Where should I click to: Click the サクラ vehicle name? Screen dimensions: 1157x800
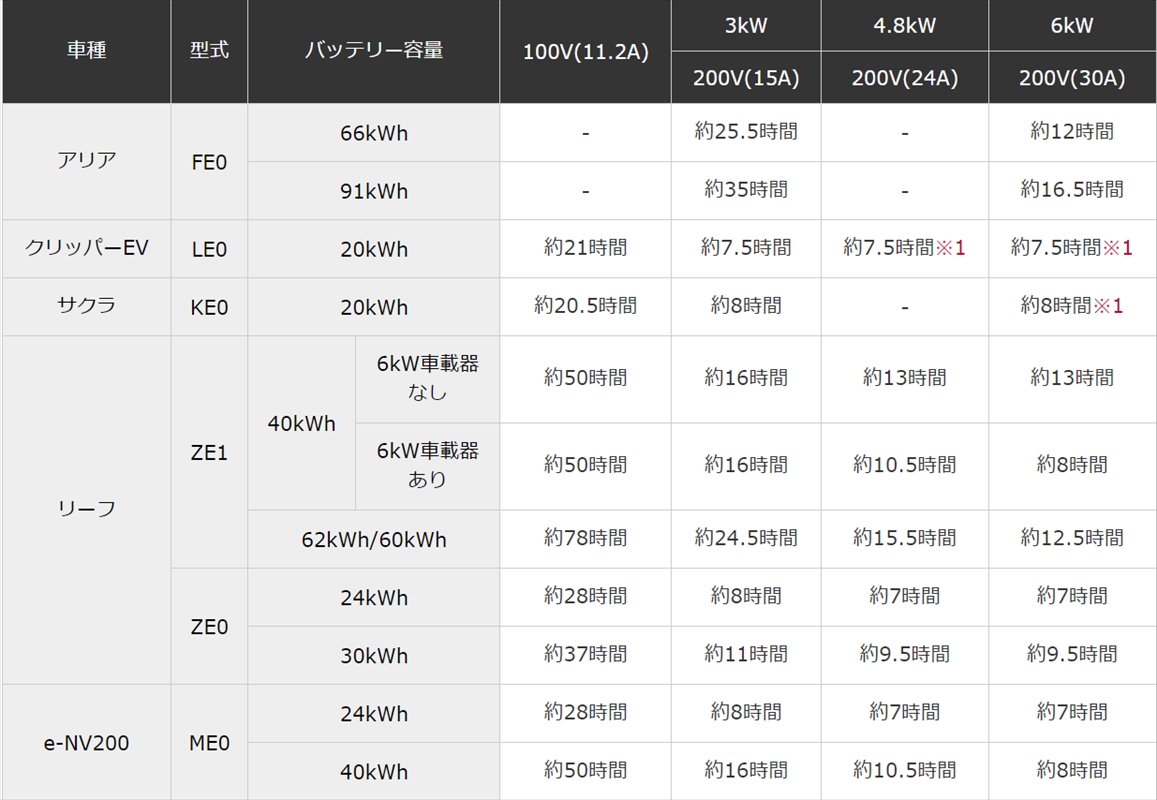(x=86, y=306)
